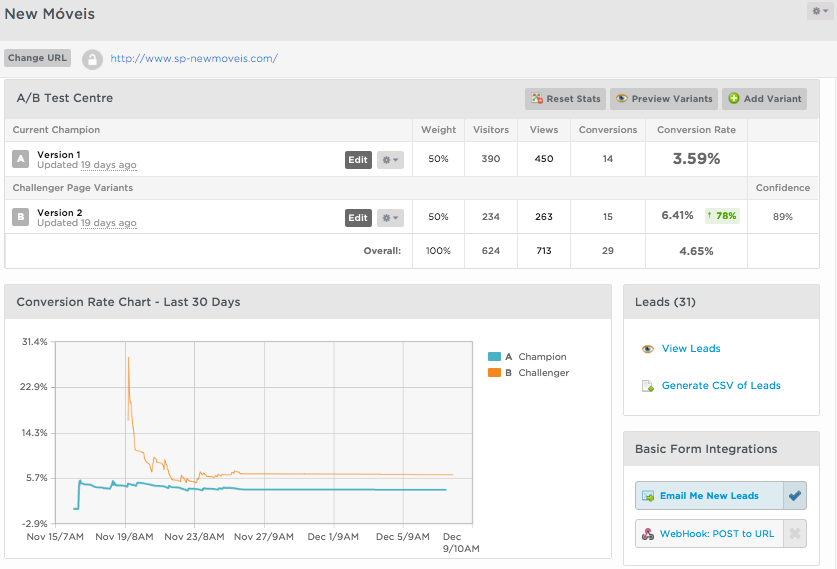Open the page settings gear menu

(x=819, y=11)
